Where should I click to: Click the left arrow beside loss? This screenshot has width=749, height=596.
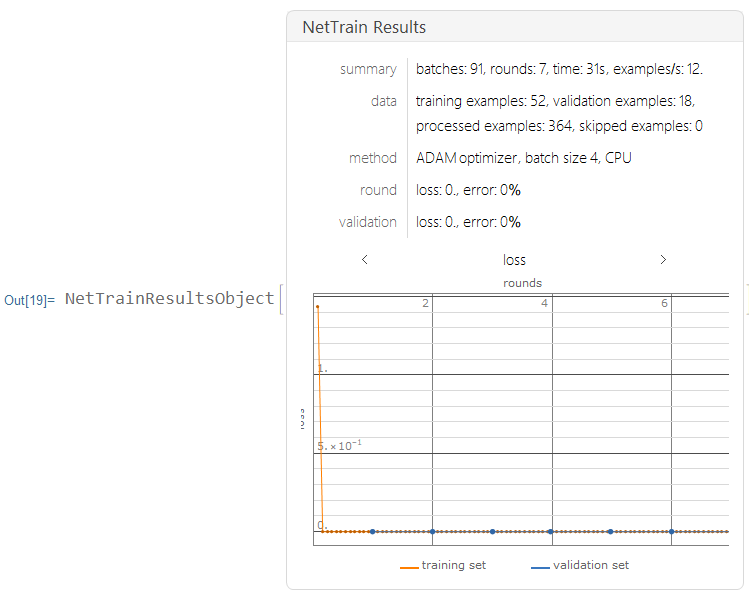pyautogui.click(x=364, y=259)
